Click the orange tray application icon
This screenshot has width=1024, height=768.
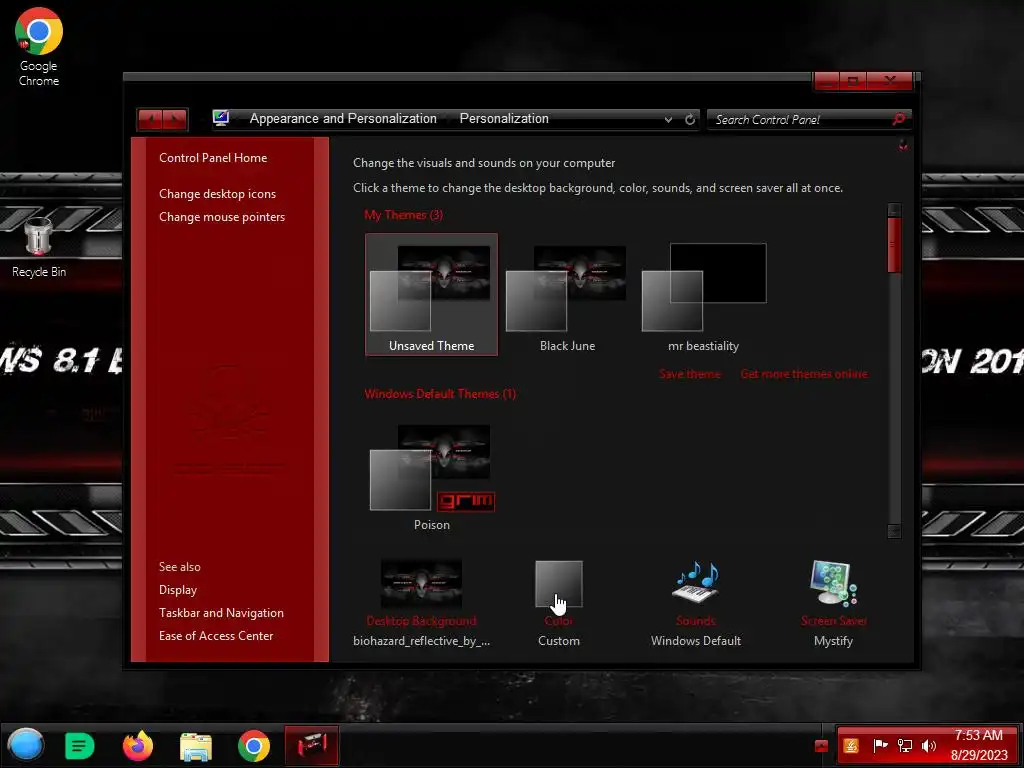click(851, 745)
